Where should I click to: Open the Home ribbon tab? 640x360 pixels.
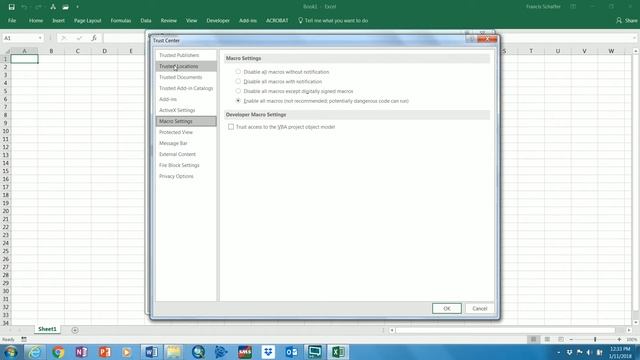[x=36, y=20]
